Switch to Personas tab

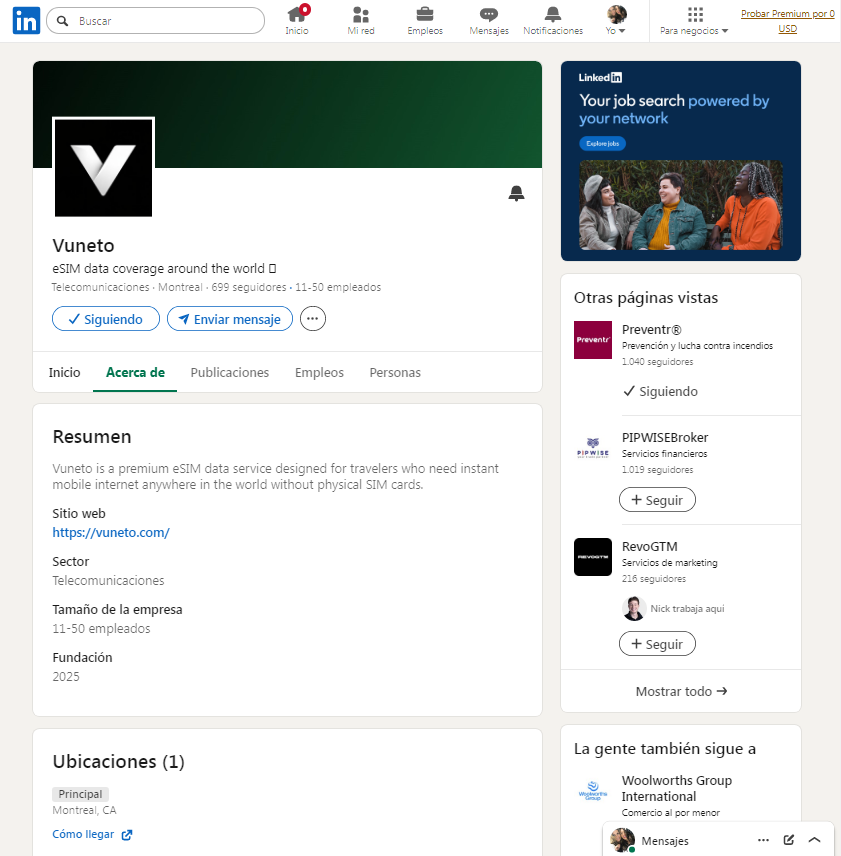[x=395, y=372]
